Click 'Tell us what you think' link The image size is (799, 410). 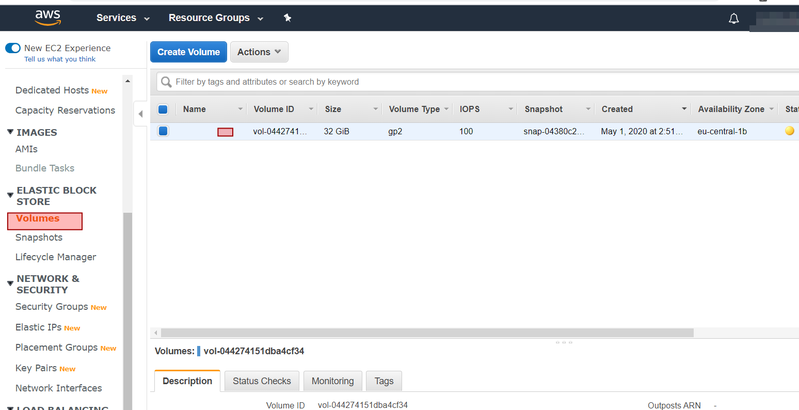click(60, 59)
